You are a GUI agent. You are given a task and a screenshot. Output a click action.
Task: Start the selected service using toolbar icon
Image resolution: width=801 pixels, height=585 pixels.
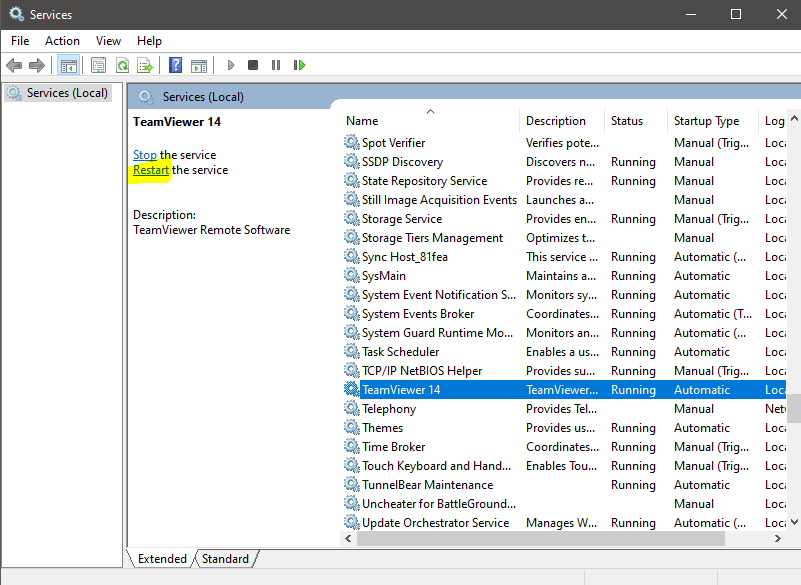(230, 64)
